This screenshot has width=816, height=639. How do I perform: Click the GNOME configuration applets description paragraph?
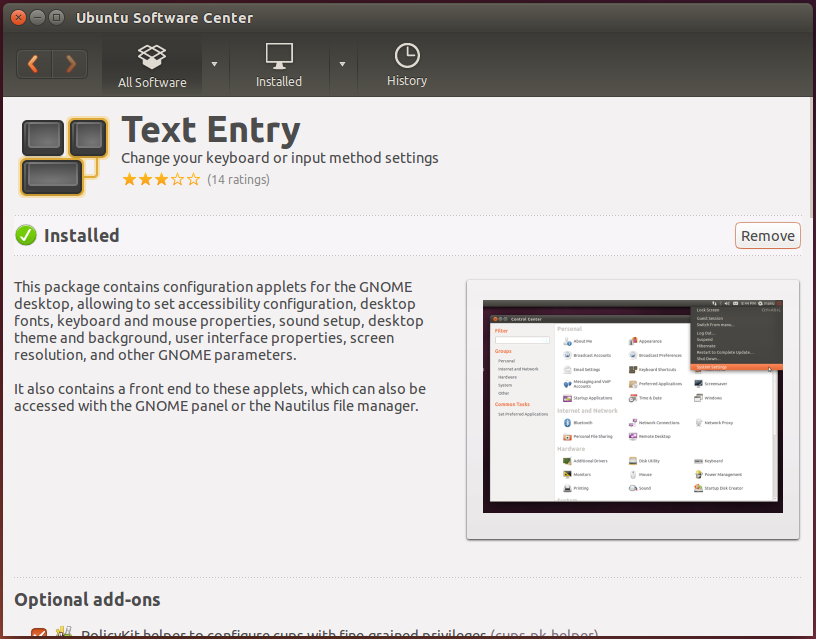[219, 321]
